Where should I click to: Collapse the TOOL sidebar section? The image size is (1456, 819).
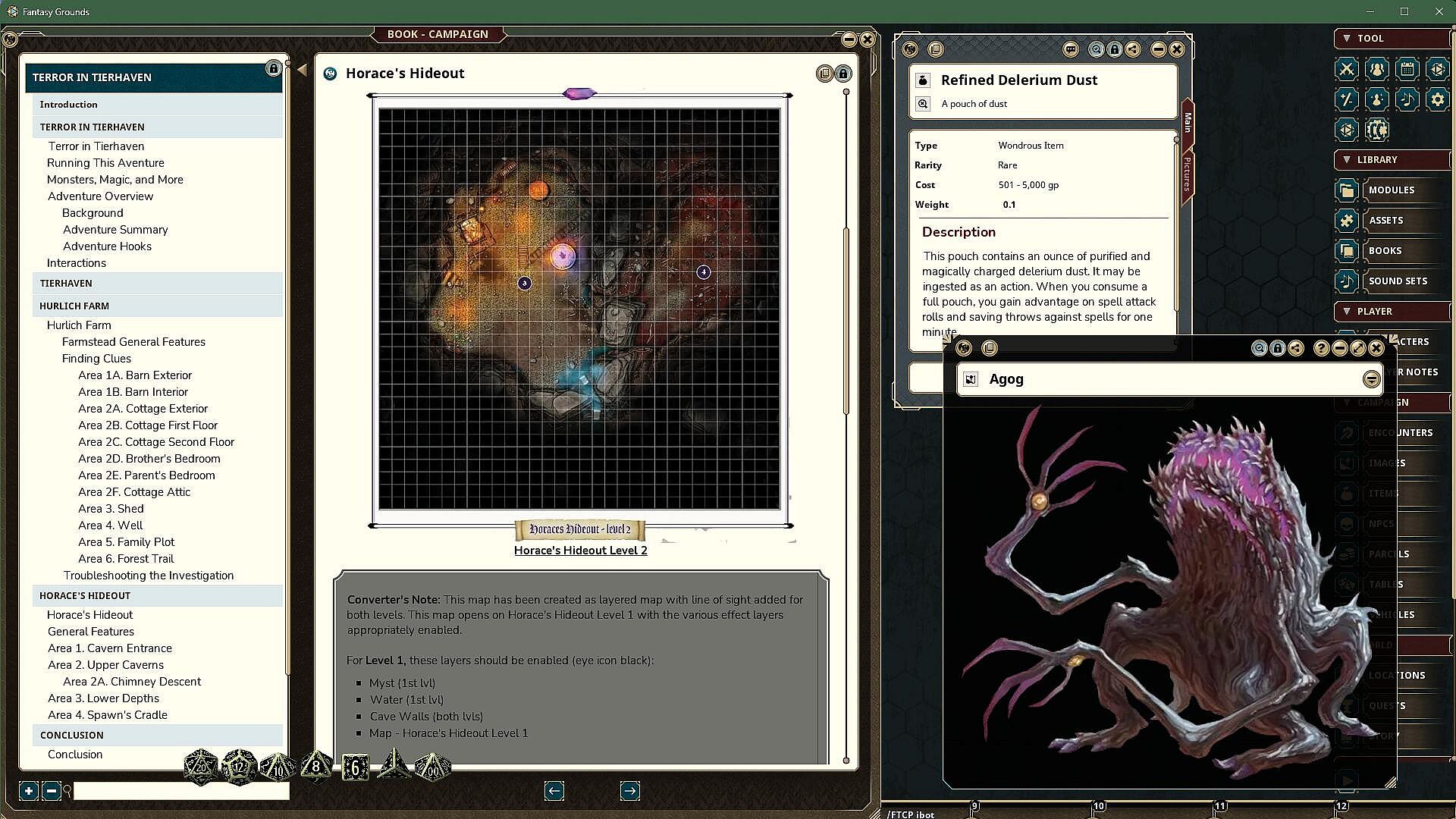(x=1346, y=38)
